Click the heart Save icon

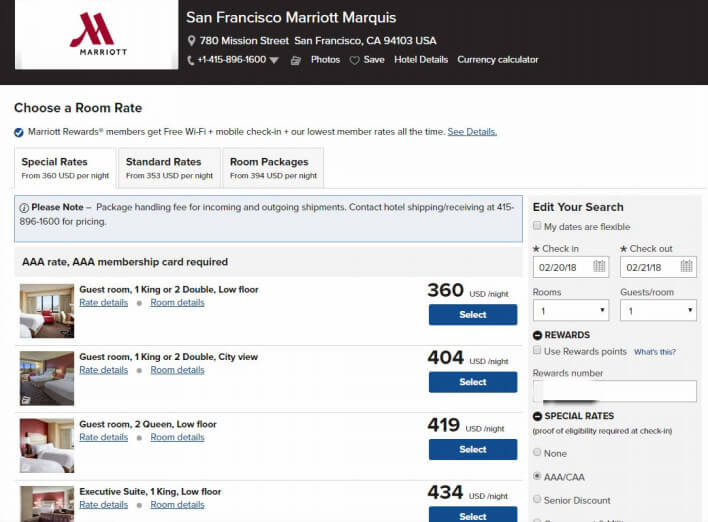point(354,60)
